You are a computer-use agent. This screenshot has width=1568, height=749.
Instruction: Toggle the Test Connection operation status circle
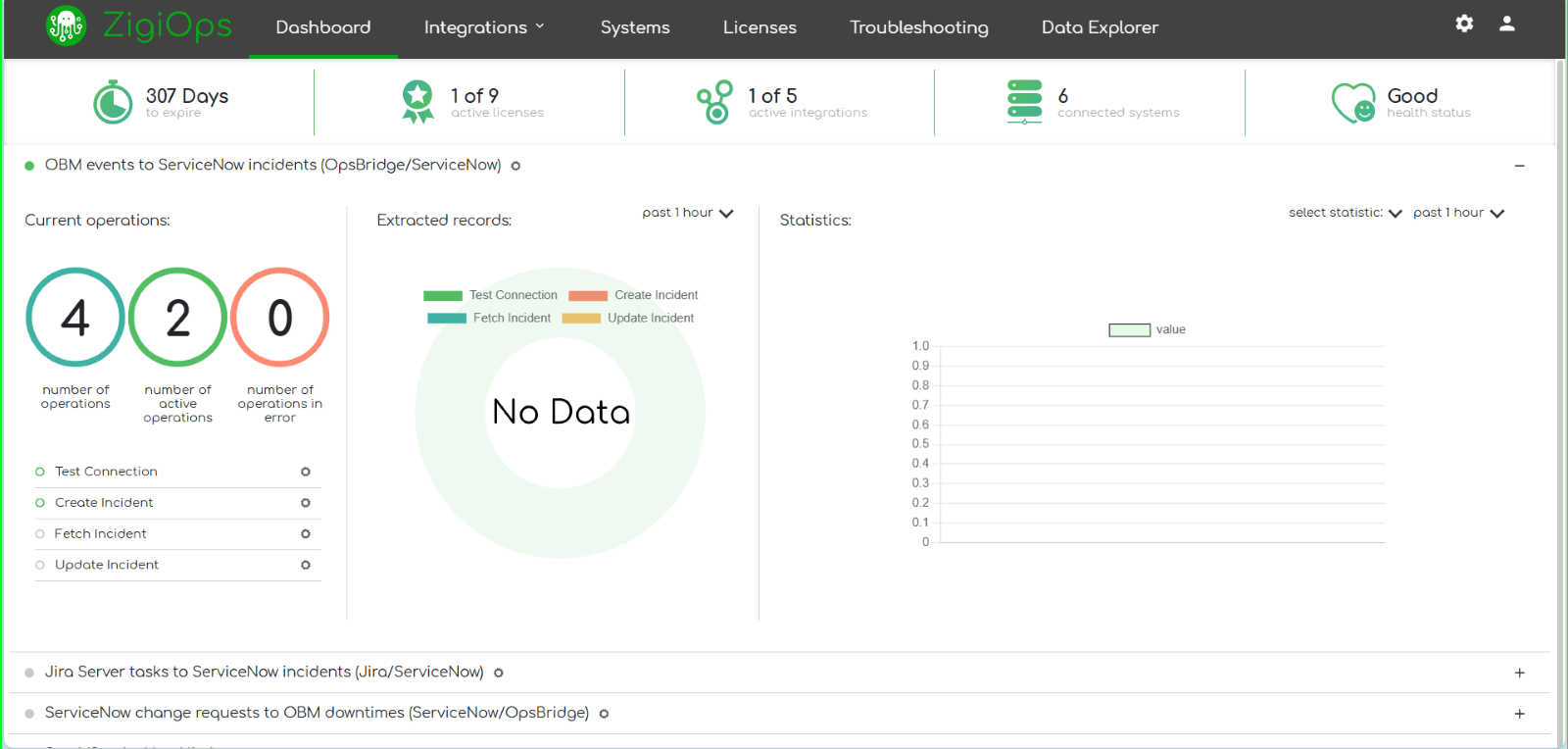click(x=40, y=472)
